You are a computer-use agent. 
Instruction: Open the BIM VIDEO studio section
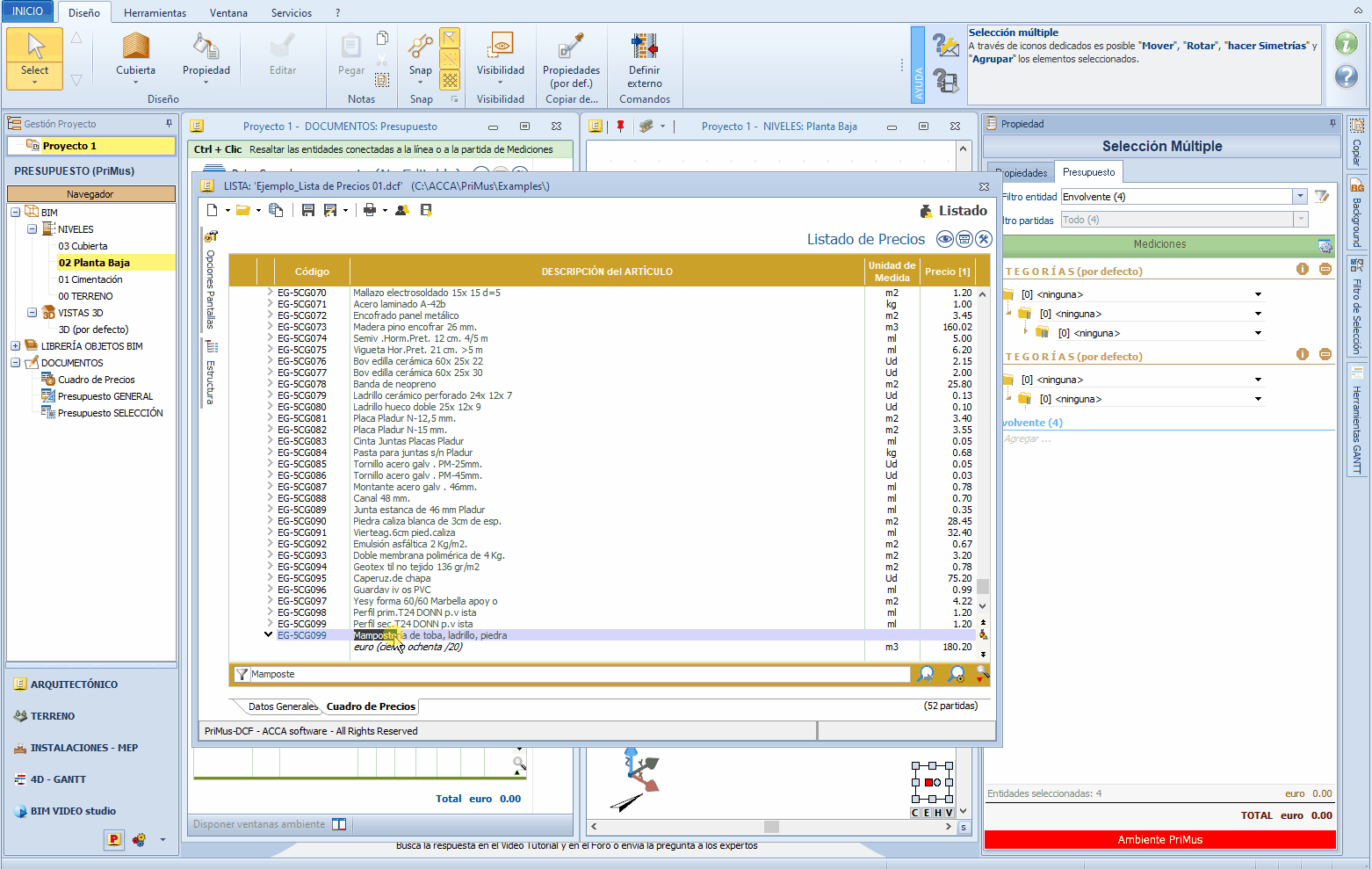tap(73, 811)
